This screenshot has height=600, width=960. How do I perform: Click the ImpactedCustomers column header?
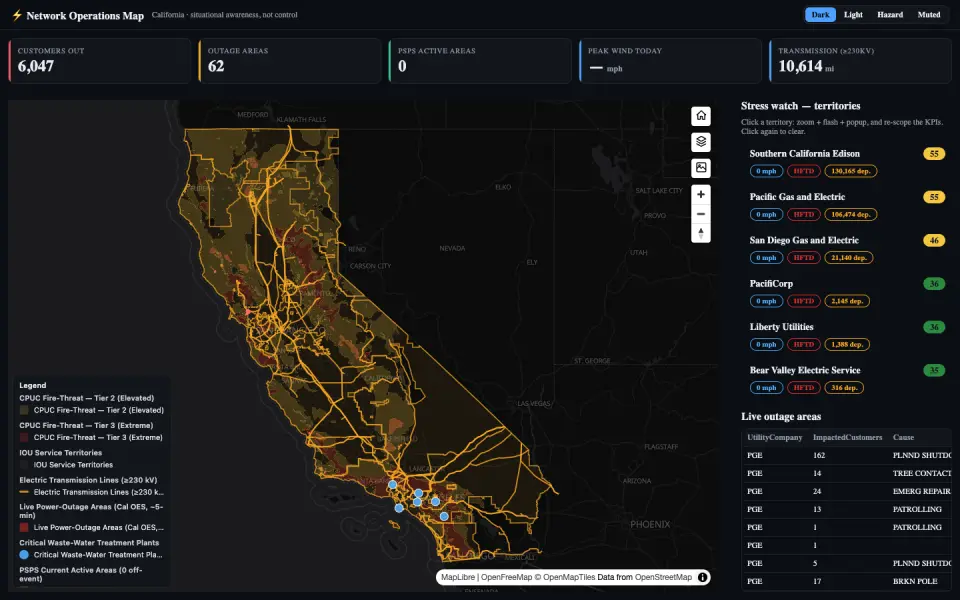847,437
